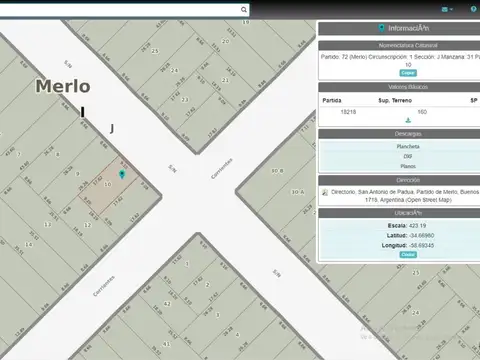Click parcel 9 on the map

point(78,174)
